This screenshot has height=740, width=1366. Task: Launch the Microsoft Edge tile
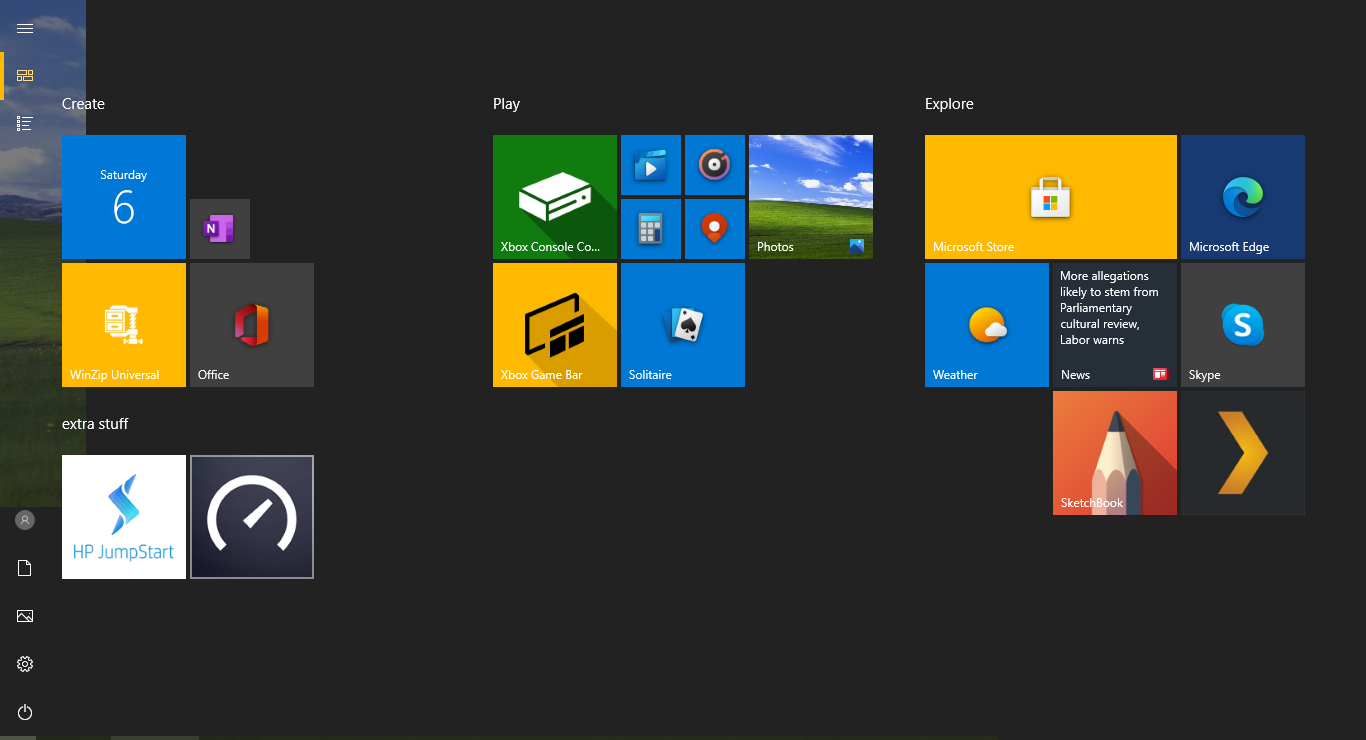1243,197
